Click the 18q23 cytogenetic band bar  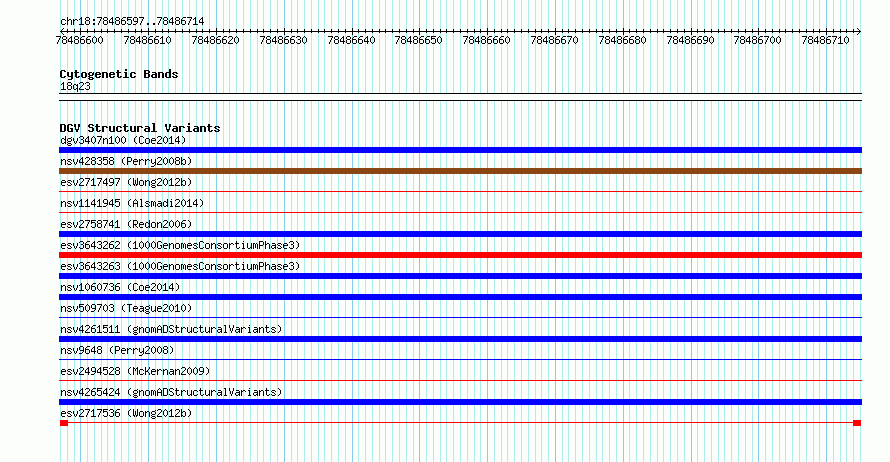point(460,97)
